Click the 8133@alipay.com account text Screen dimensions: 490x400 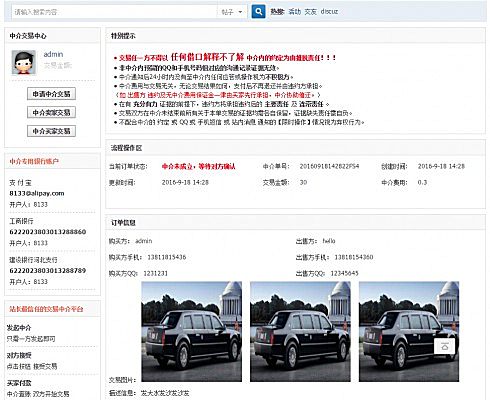pos(37,193)
